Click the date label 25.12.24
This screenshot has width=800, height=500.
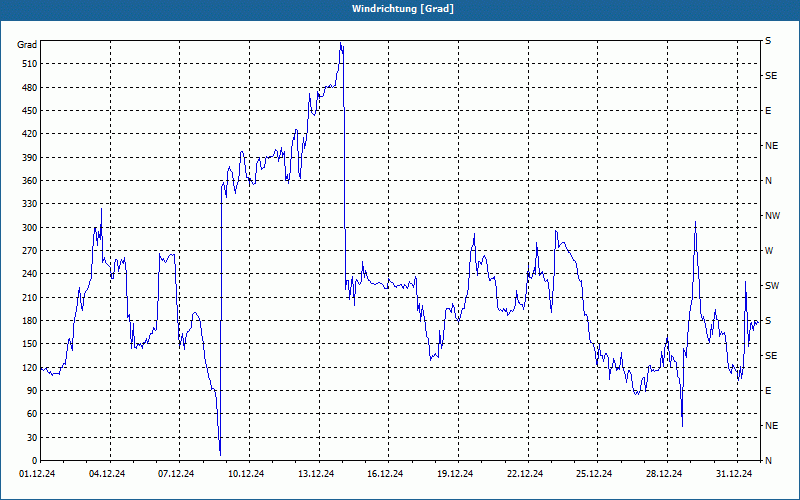tap(594, 474)
